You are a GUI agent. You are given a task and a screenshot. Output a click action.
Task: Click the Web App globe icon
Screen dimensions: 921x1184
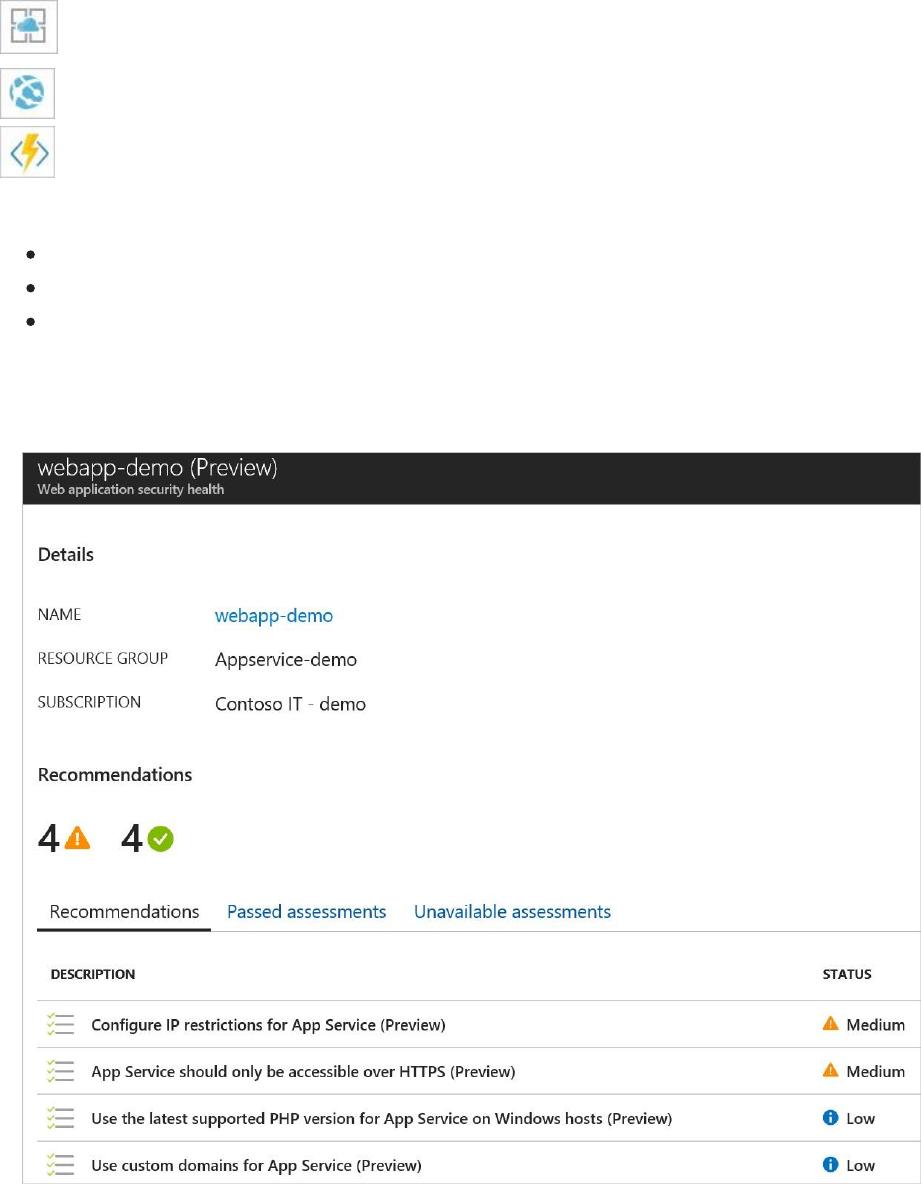tap(27, 93)
